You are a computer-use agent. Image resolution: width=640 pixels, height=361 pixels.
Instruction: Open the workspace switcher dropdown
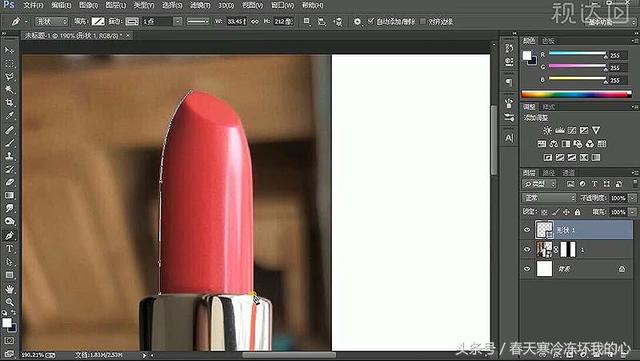[611, 22]
